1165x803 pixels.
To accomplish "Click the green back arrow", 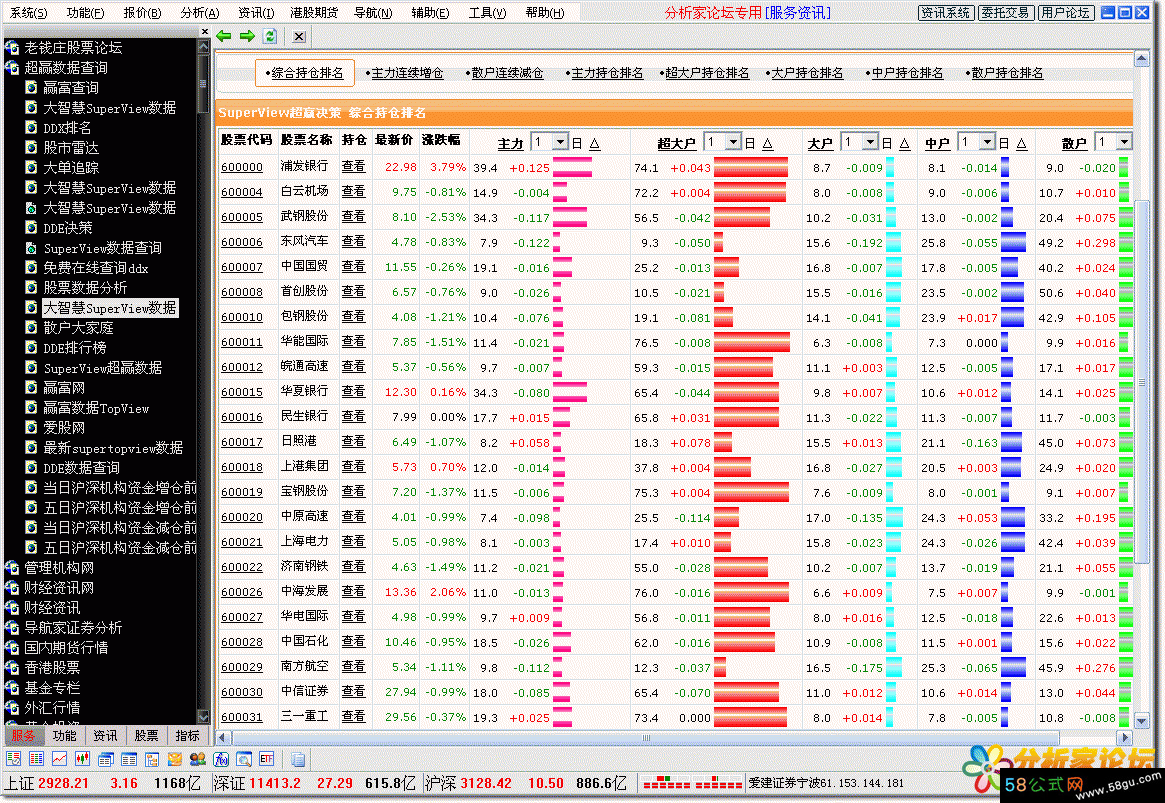I will [224, 36].
